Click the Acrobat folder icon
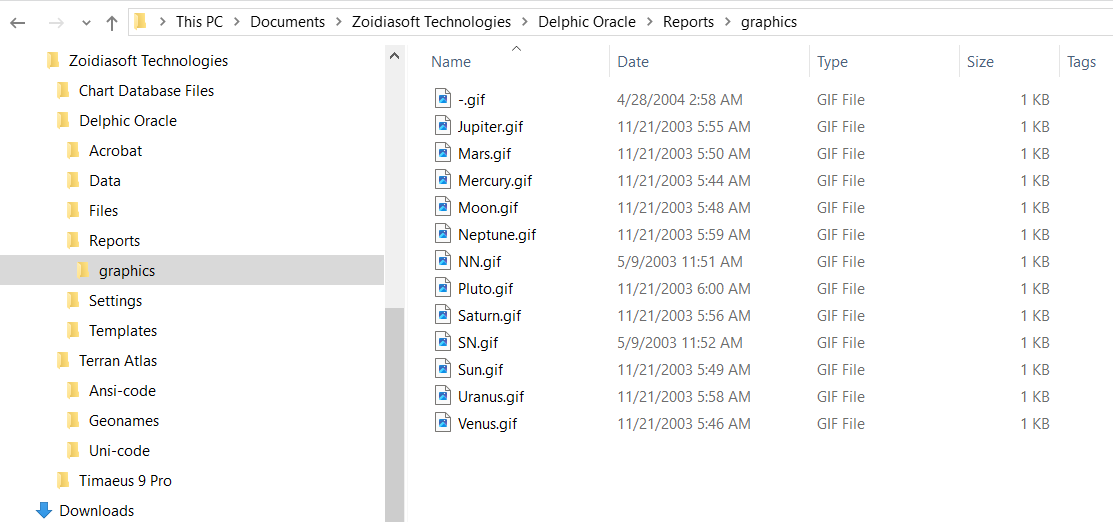 (73, 151)
